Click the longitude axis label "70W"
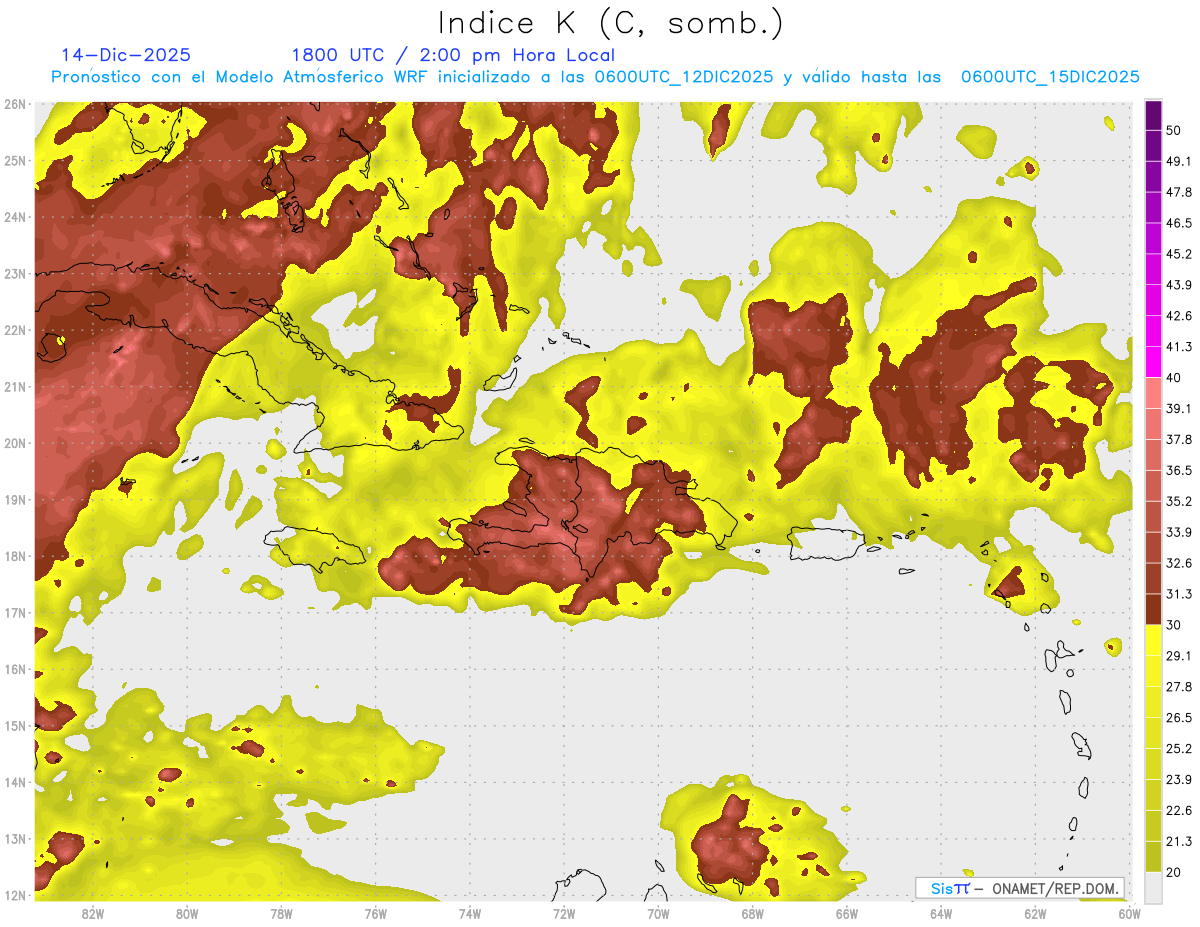The width and height of the screenshot is (1200, 927). pyautogui.click(x=658, y=913)
